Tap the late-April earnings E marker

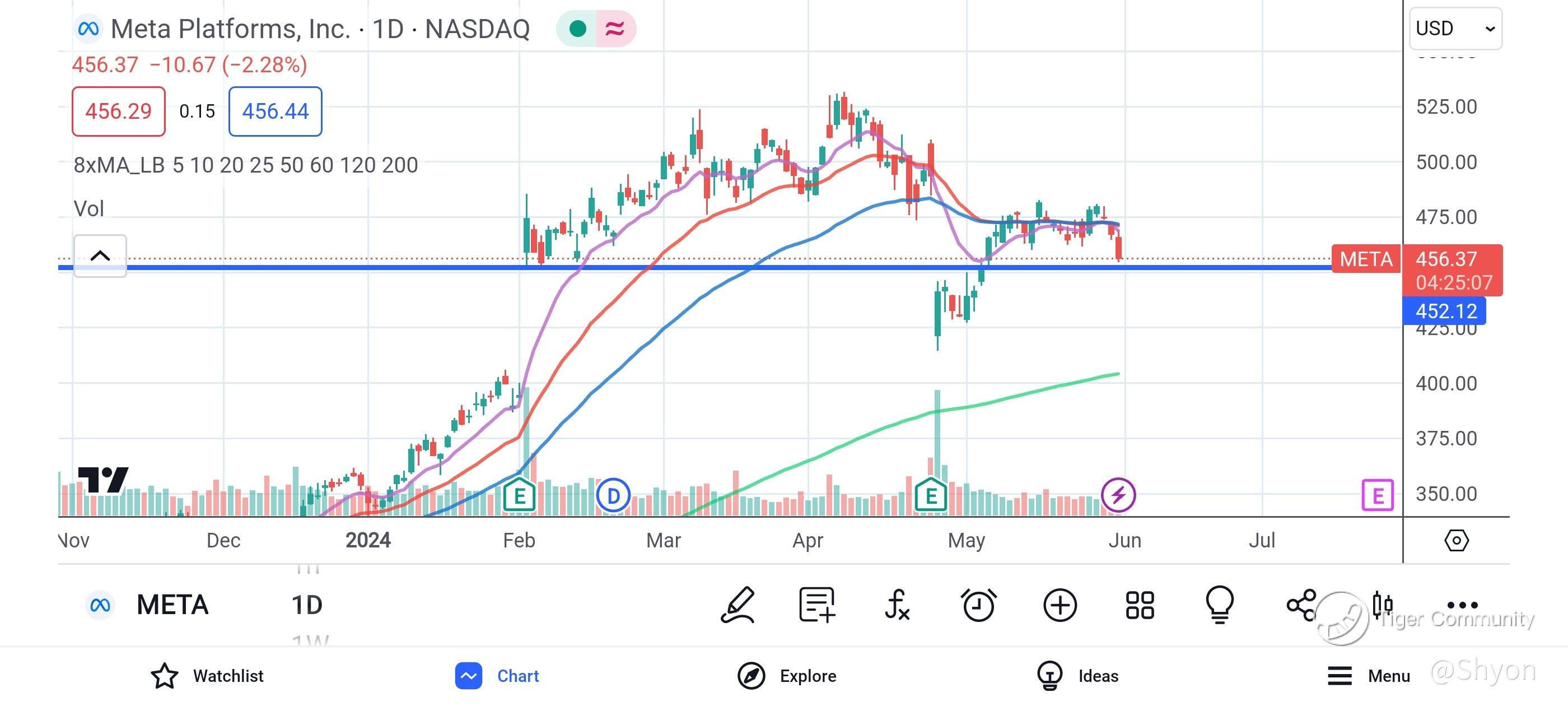[931, 495]
